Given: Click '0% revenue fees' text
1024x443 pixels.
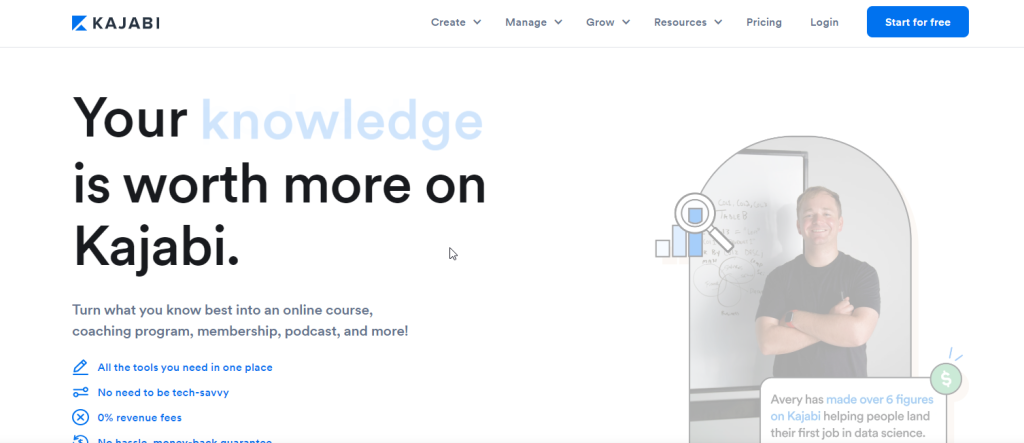Looking at the screenshot, I should (x=140, y=418).
